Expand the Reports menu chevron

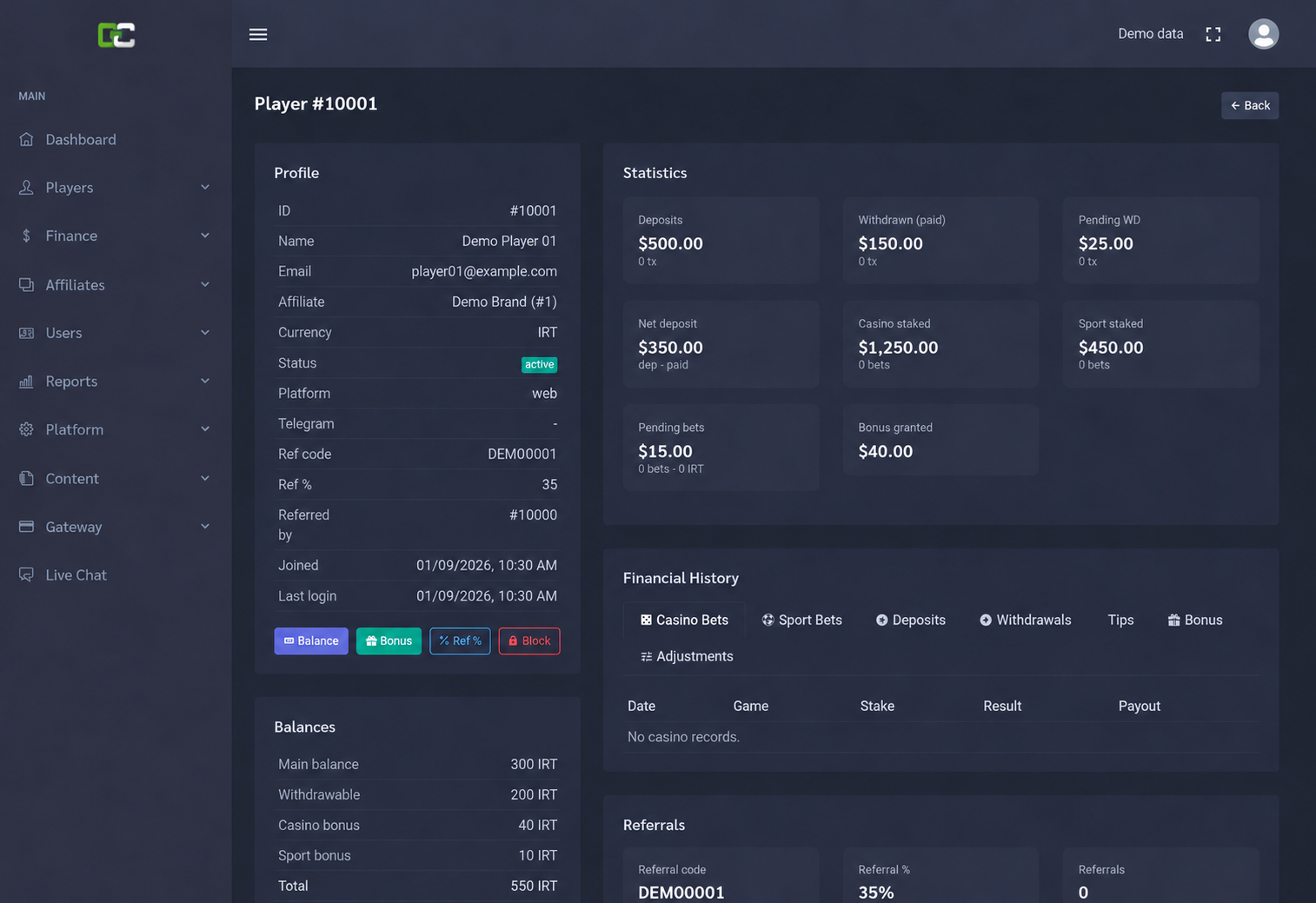[x=205, y=381]
